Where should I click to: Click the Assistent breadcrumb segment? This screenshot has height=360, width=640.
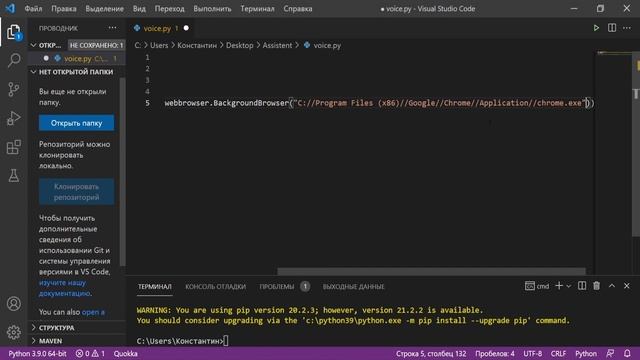[x=277, y=45]
